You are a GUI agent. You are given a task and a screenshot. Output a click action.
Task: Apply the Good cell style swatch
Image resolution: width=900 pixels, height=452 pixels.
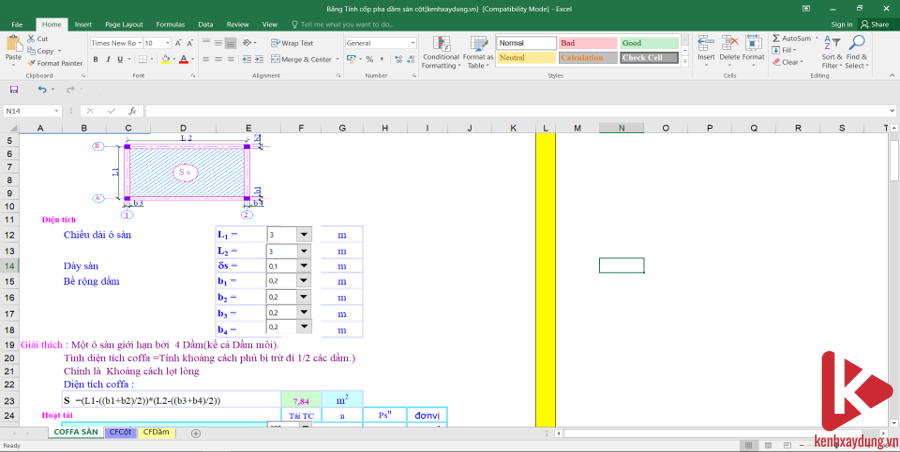[x=647, y=43]
